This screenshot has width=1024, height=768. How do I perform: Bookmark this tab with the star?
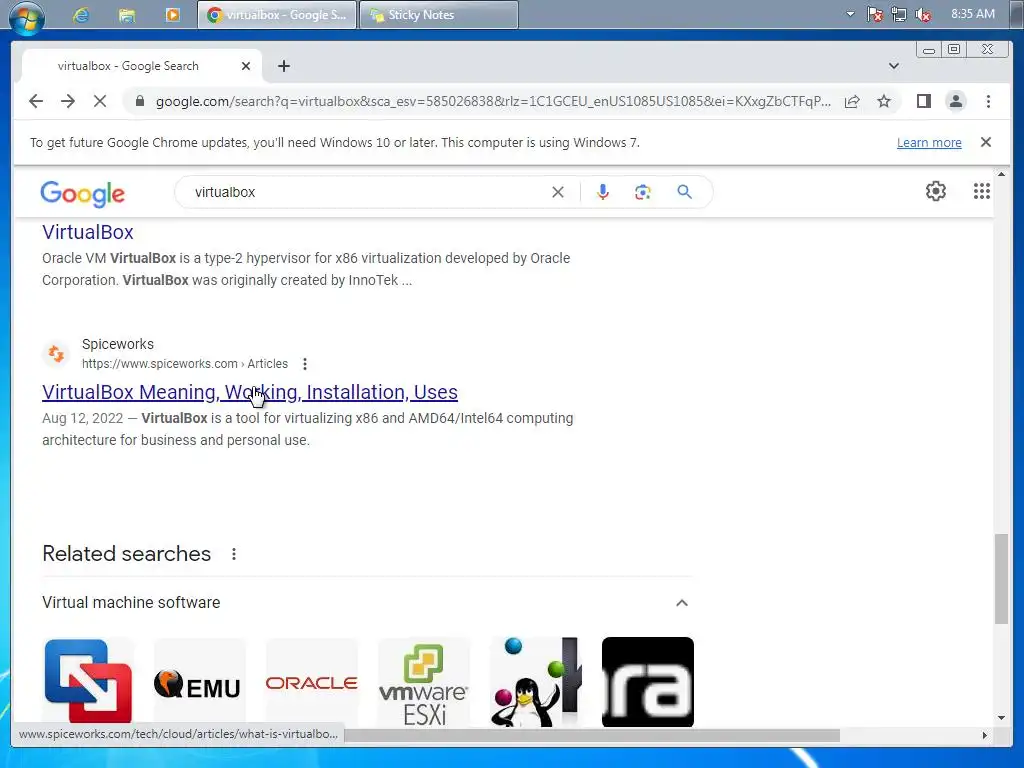[x=884, y=101]
